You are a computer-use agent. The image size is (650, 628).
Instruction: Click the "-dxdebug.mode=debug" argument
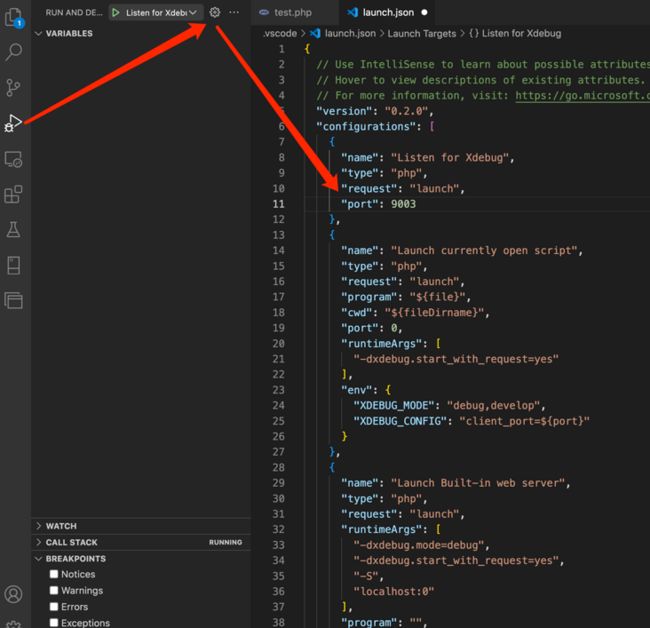coord(419,545)
